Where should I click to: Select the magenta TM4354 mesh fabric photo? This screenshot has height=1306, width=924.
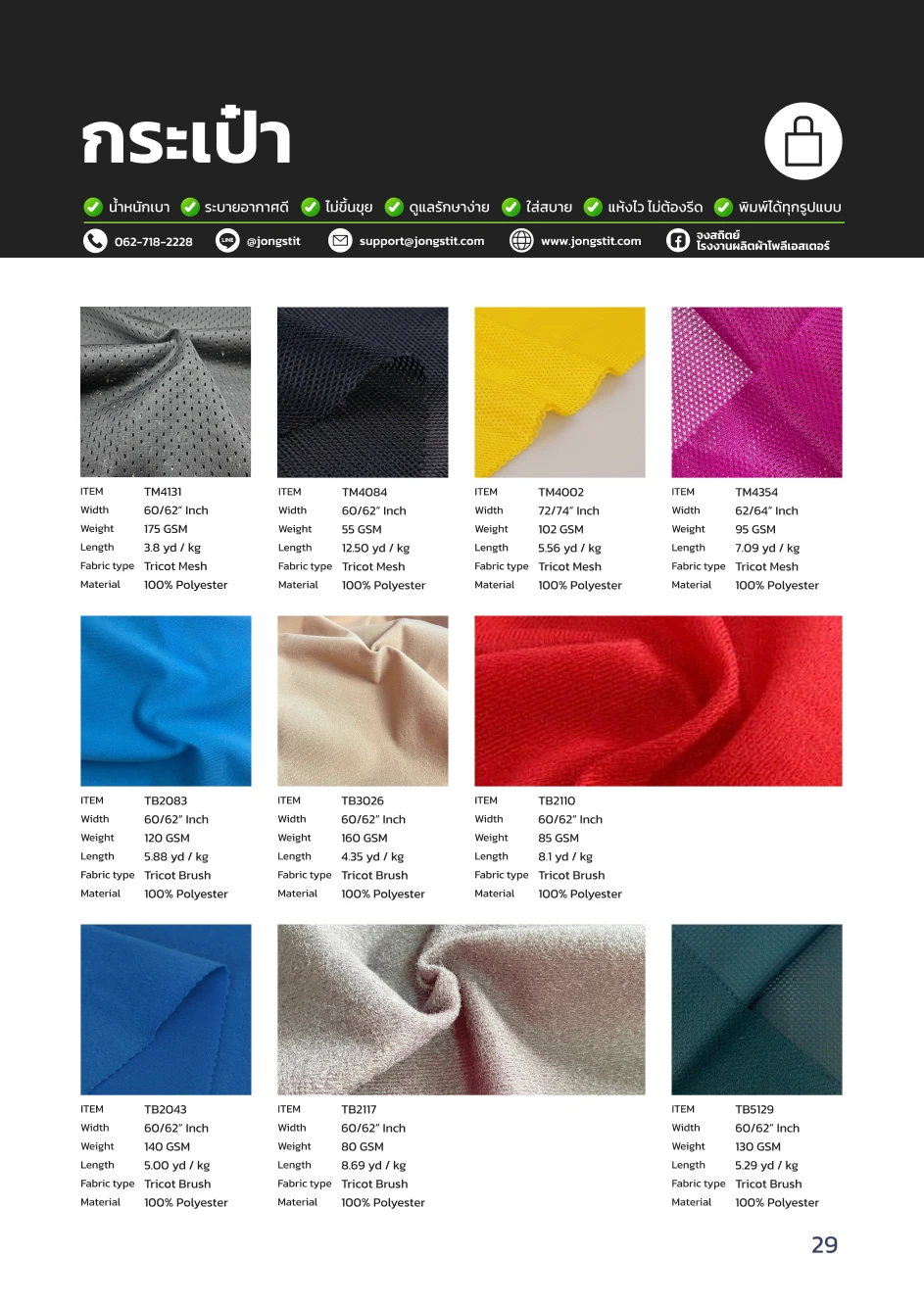click(x=756, y=392)
